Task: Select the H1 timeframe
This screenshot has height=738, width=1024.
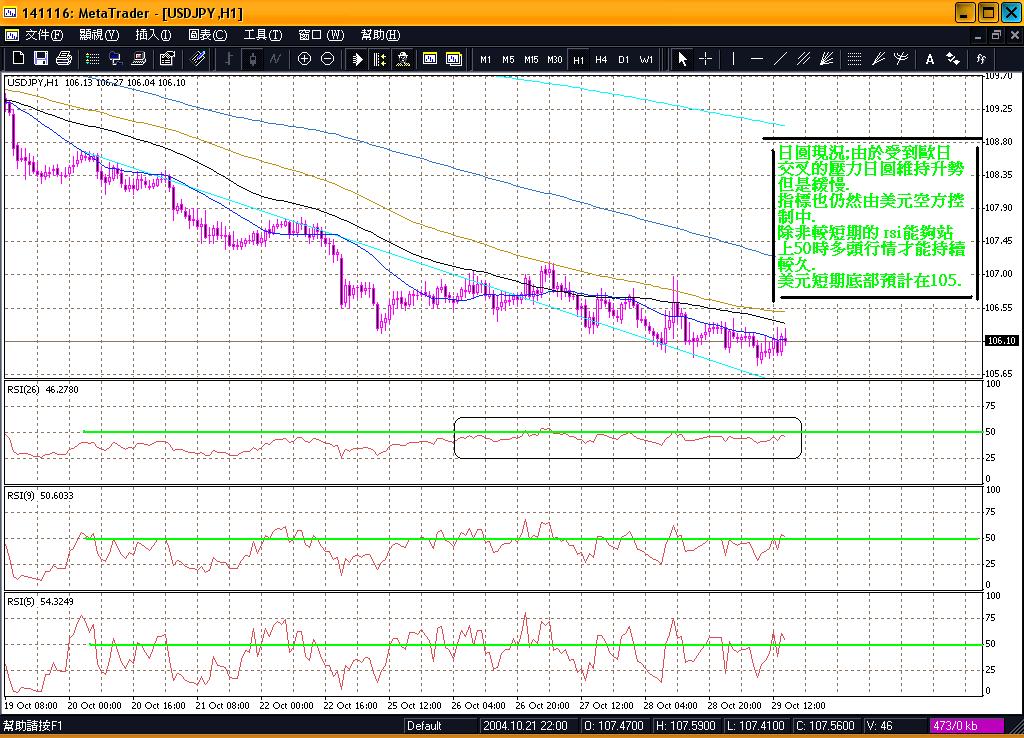Action: 579,59
